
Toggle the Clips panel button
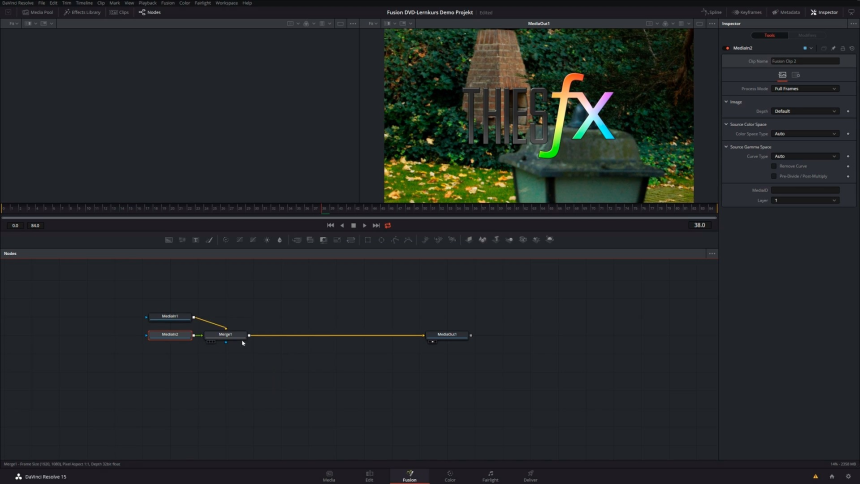tap(120, 12)
